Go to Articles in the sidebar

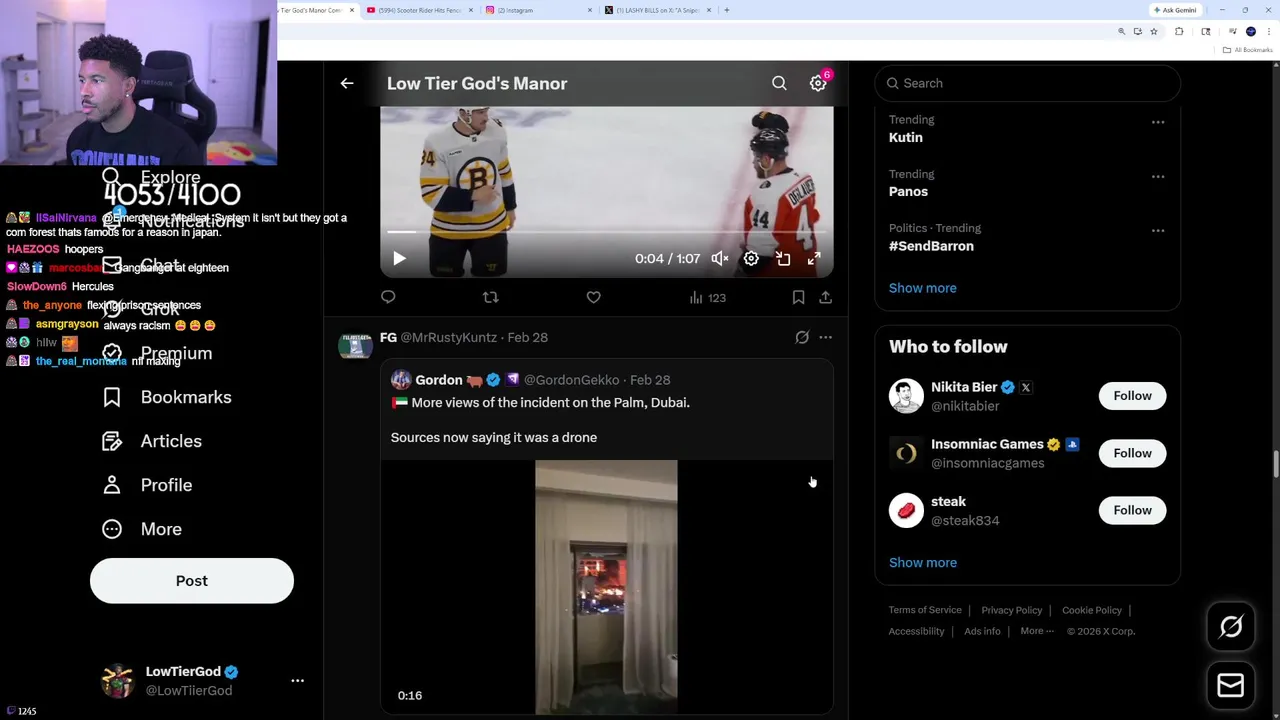click(152, 441)
